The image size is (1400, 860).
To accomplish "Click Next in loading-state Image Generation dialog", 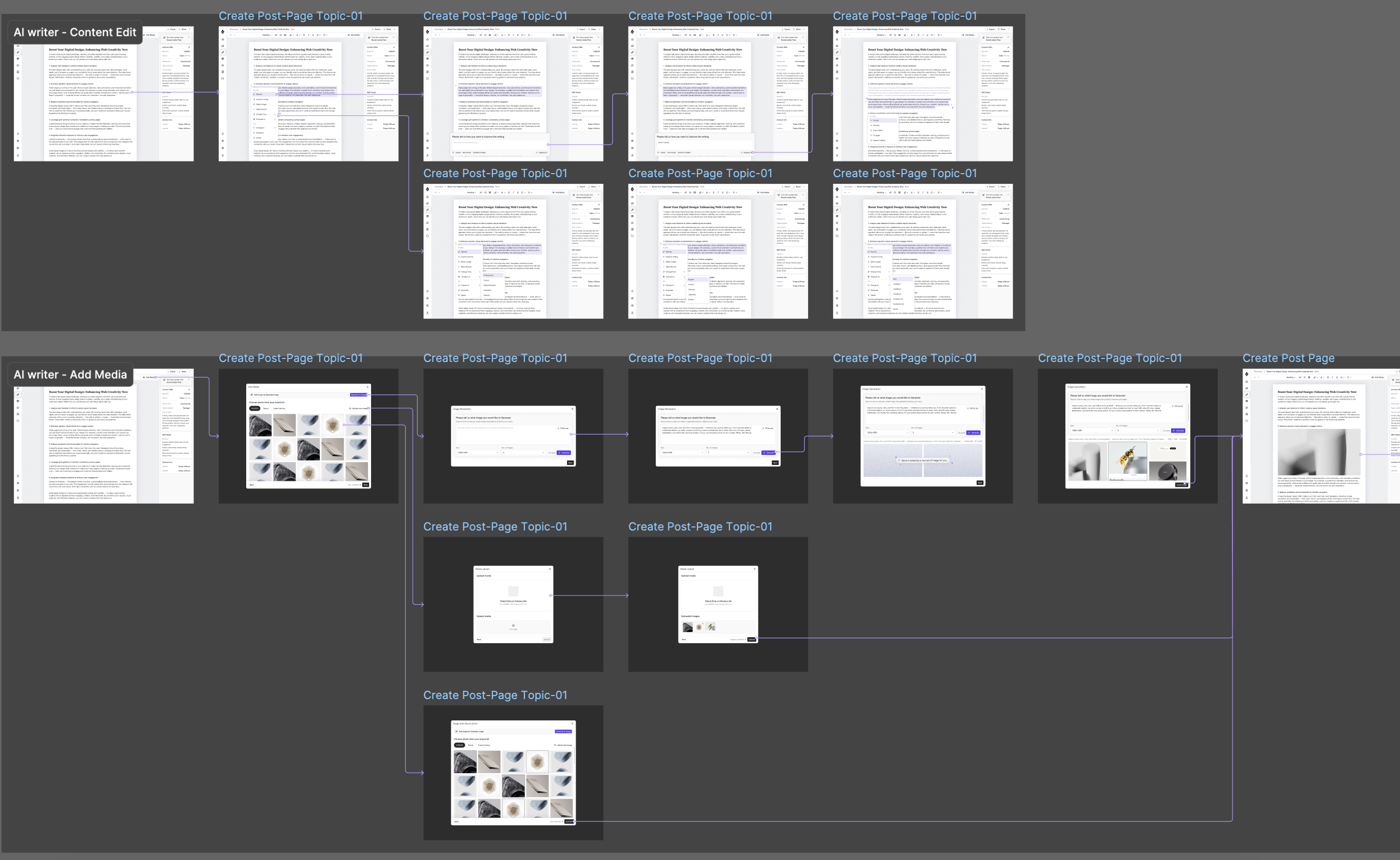I will pyautogui.click(x=980, y=483).
